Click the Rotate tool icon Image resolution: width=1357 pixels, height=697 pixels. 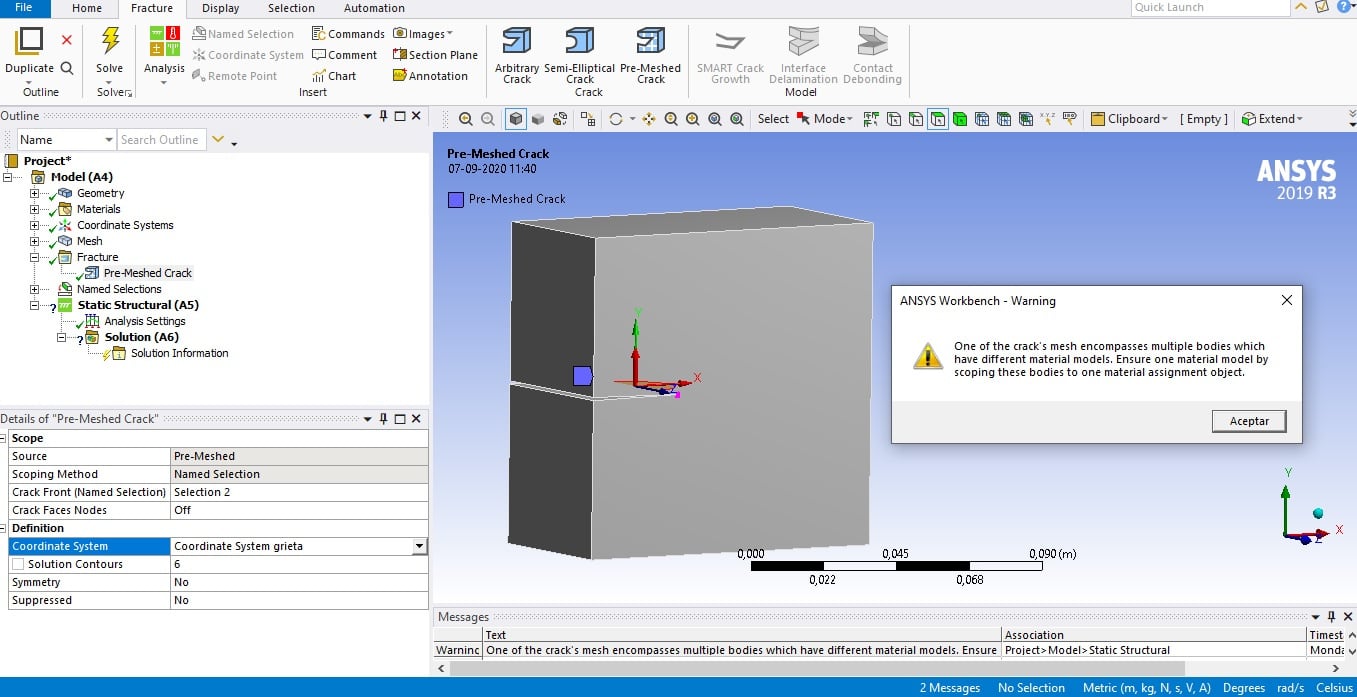coord(616,119)
